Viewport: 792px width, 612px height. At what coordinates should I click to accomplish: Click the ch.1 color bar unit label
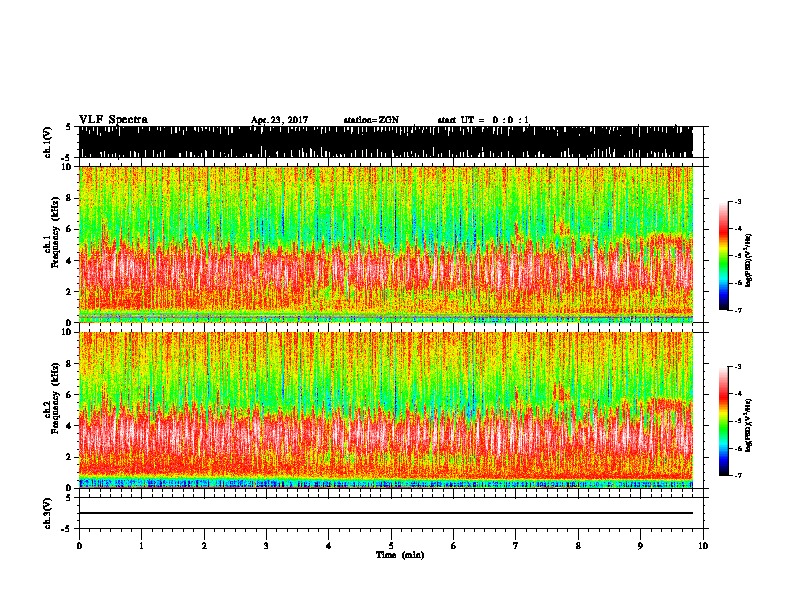[x=749, y=261]
